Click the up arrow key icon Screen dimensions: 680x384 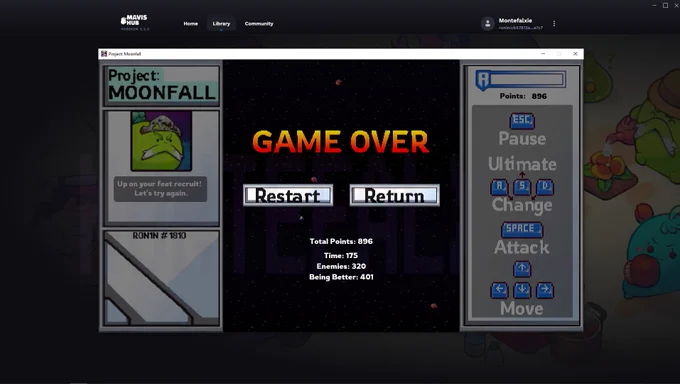click(x=522, y=269)
